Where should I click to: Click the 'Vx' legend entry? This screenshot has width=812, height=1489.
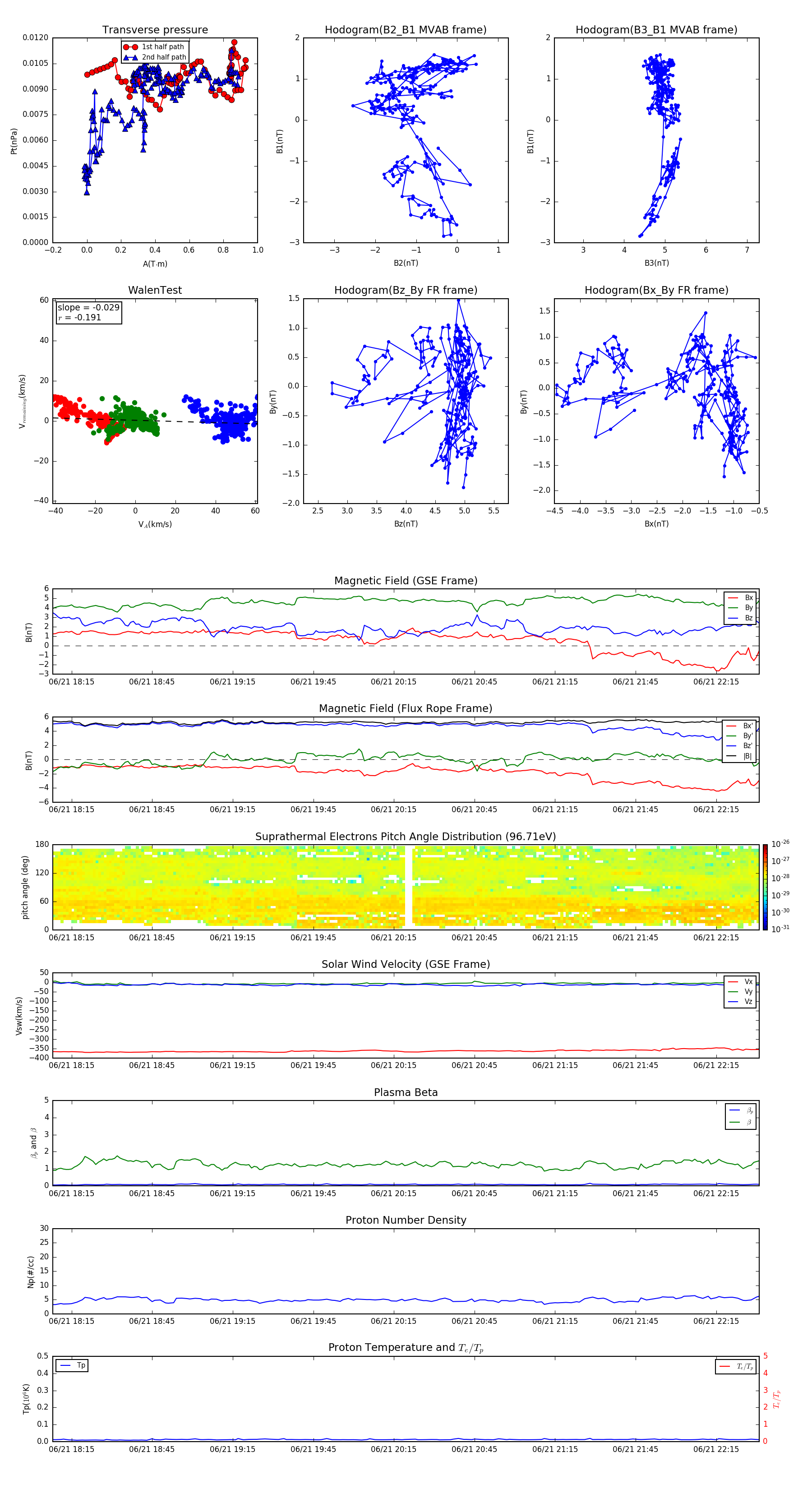coord(741,982)
